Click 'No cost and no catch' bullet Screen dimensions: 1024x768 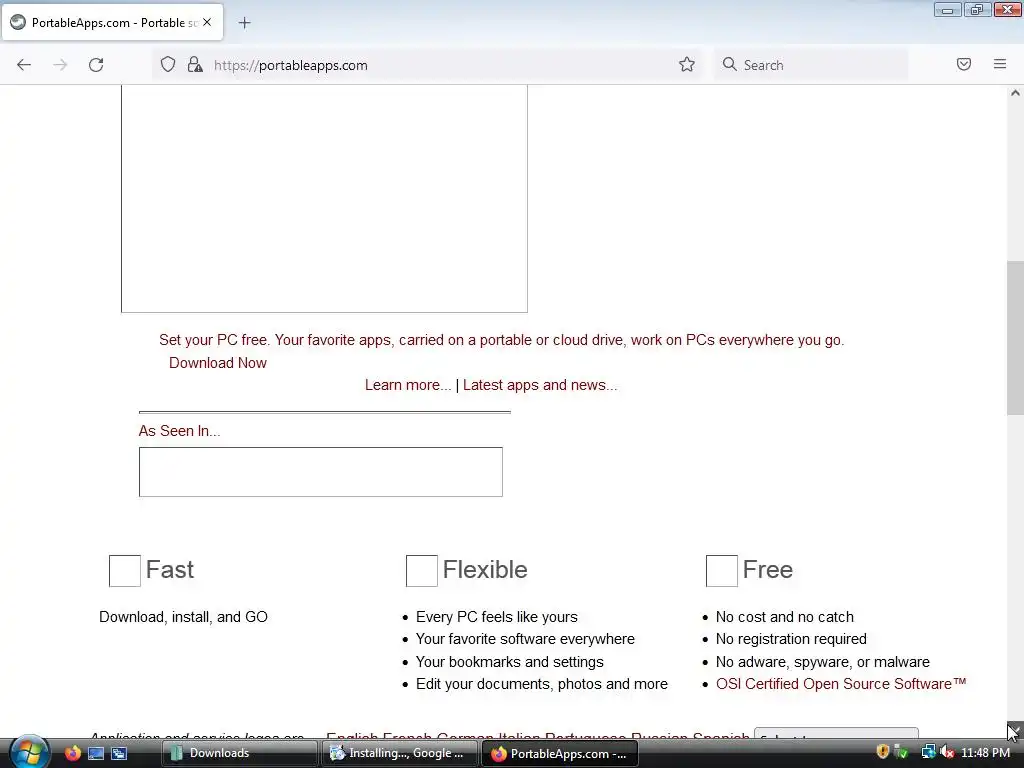784,617
